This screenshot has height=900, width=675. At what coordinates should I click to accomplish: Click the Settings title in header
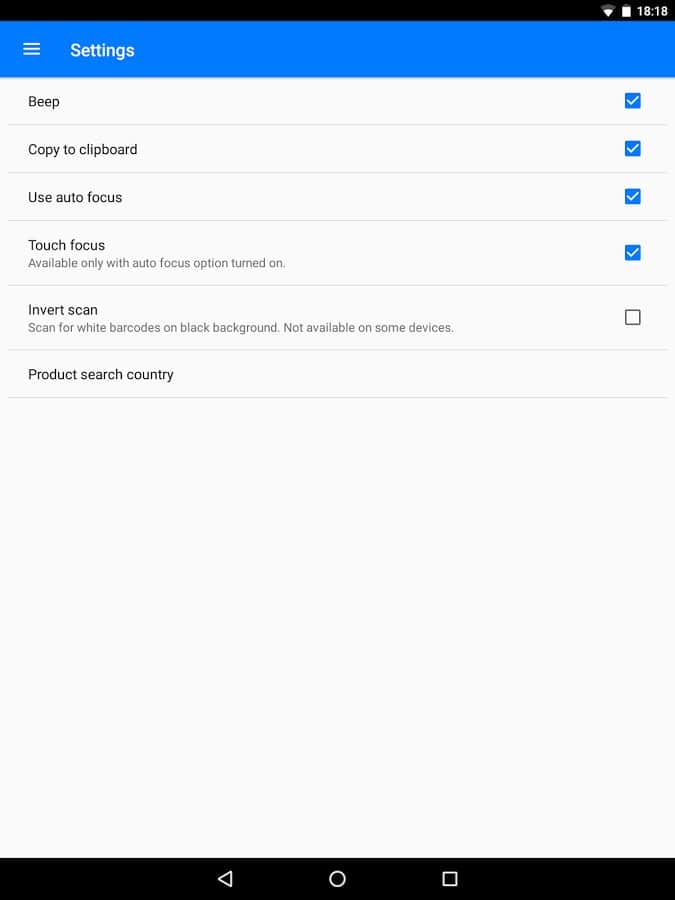[102, 50]
